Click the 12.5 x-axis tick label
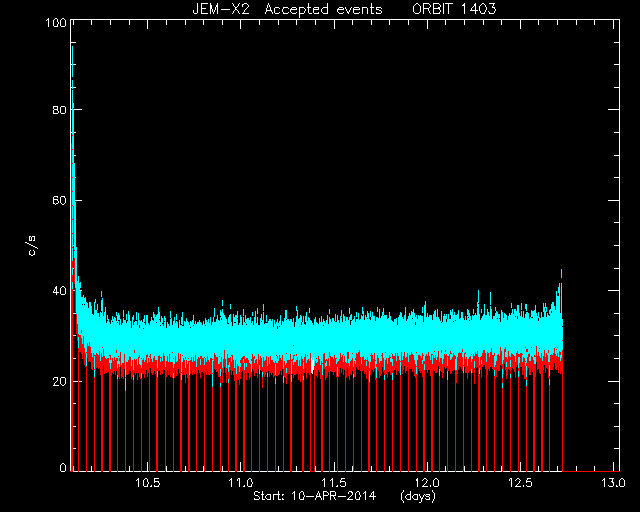The height and width of the screenshot is (512, 640). pyautogui.click(x=520, y=483)
